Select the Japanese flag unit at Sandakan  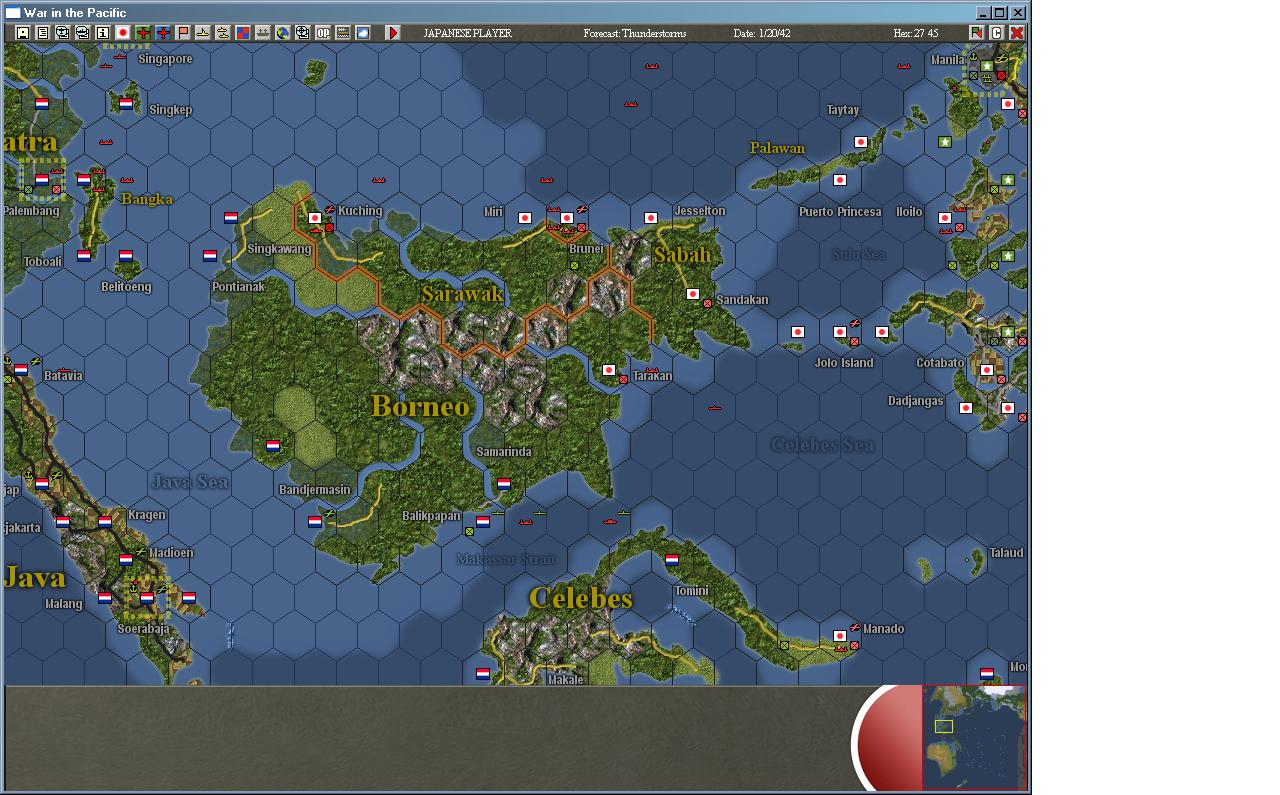tap(693, 294)
